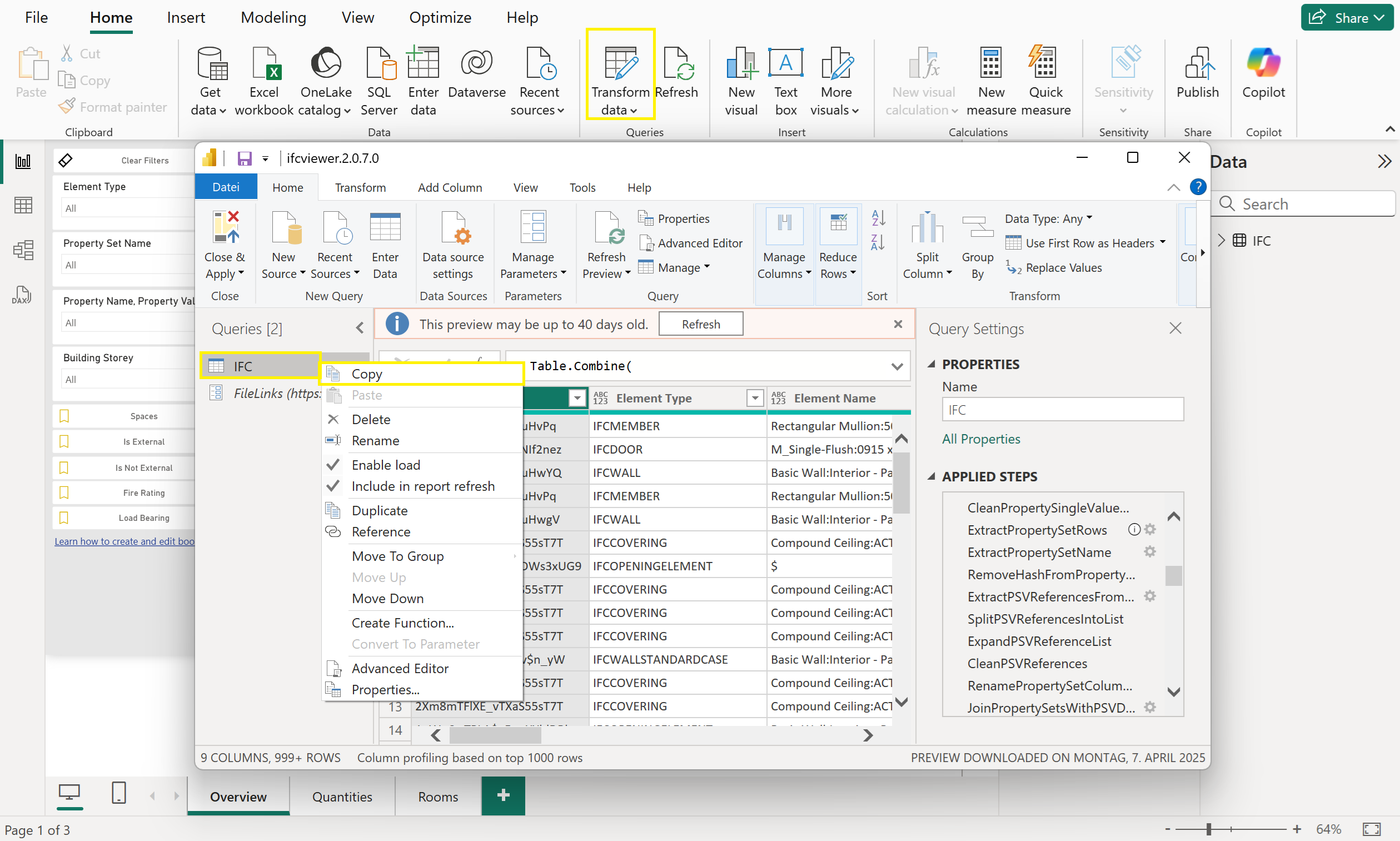Click Advanced Editor in Query ribbon group
Screen dimensions: 1400x841
691,243
